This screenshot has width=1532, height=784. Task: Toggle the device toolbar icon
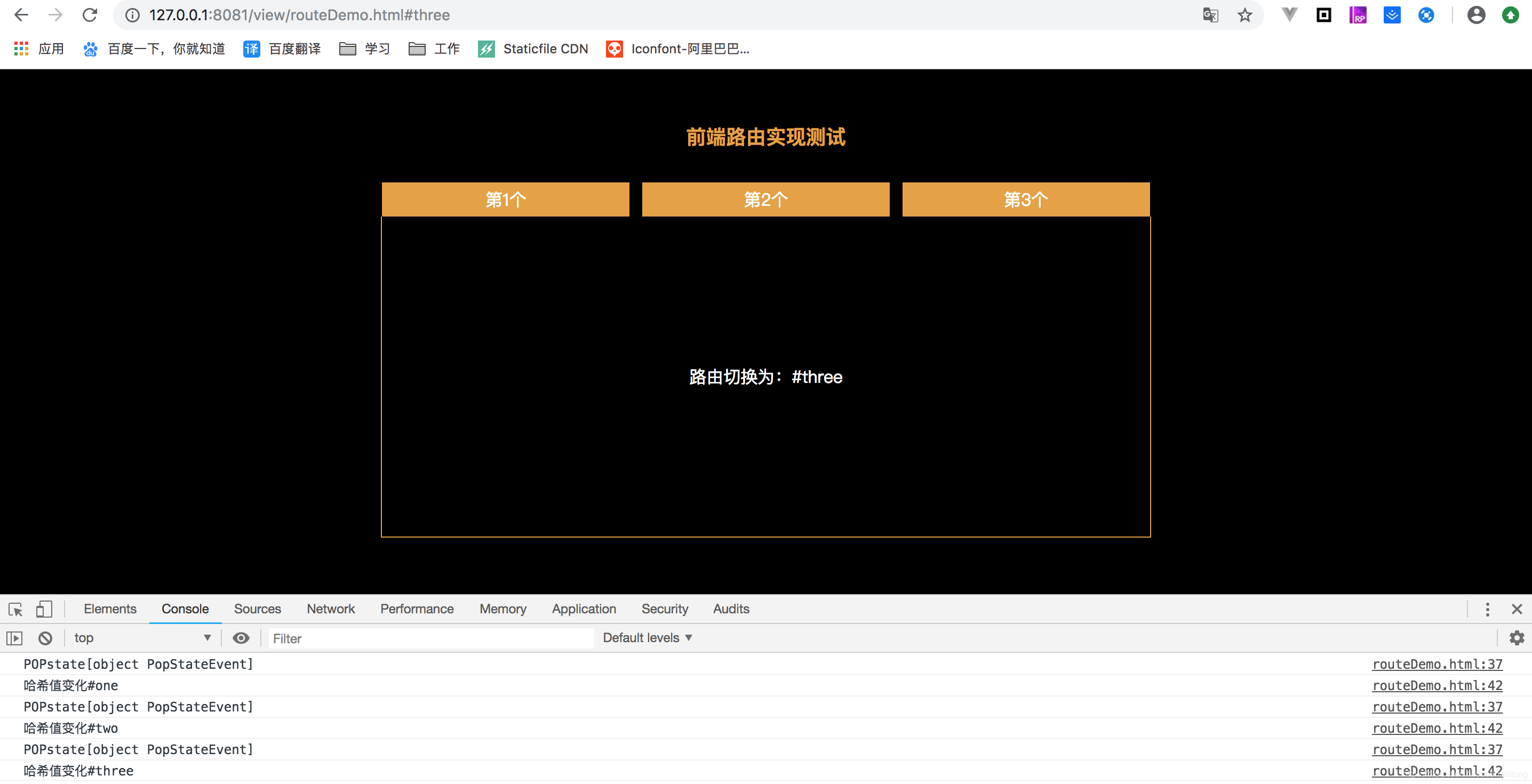coord(44,609)
